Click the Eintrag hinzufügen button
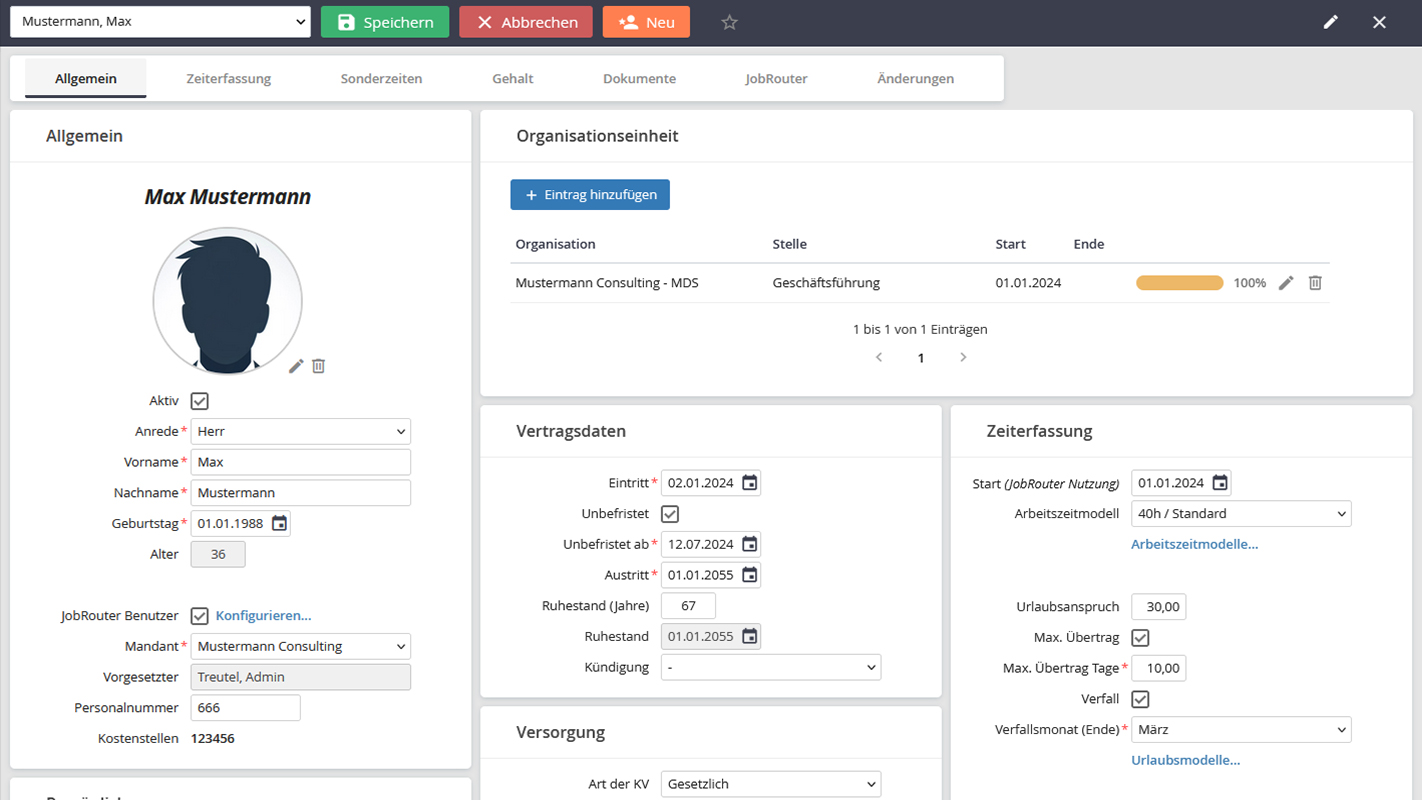The height and width of the screenshot is (800, 1422). click(x=590, y=195)
